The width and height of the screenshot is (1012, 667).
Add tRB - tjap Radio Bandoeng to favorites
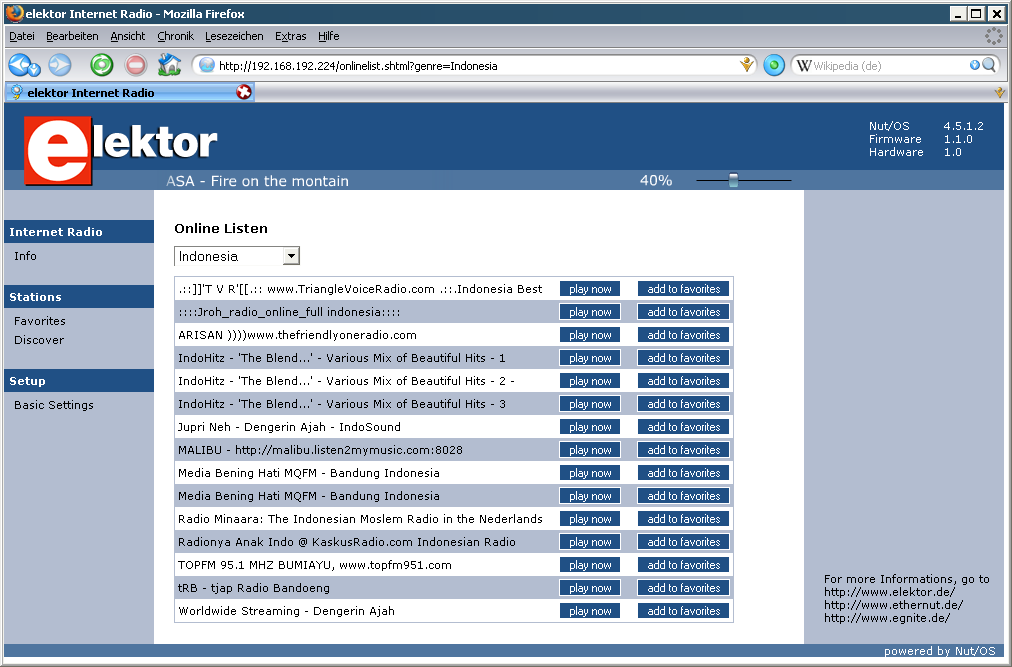click(683, 588)
